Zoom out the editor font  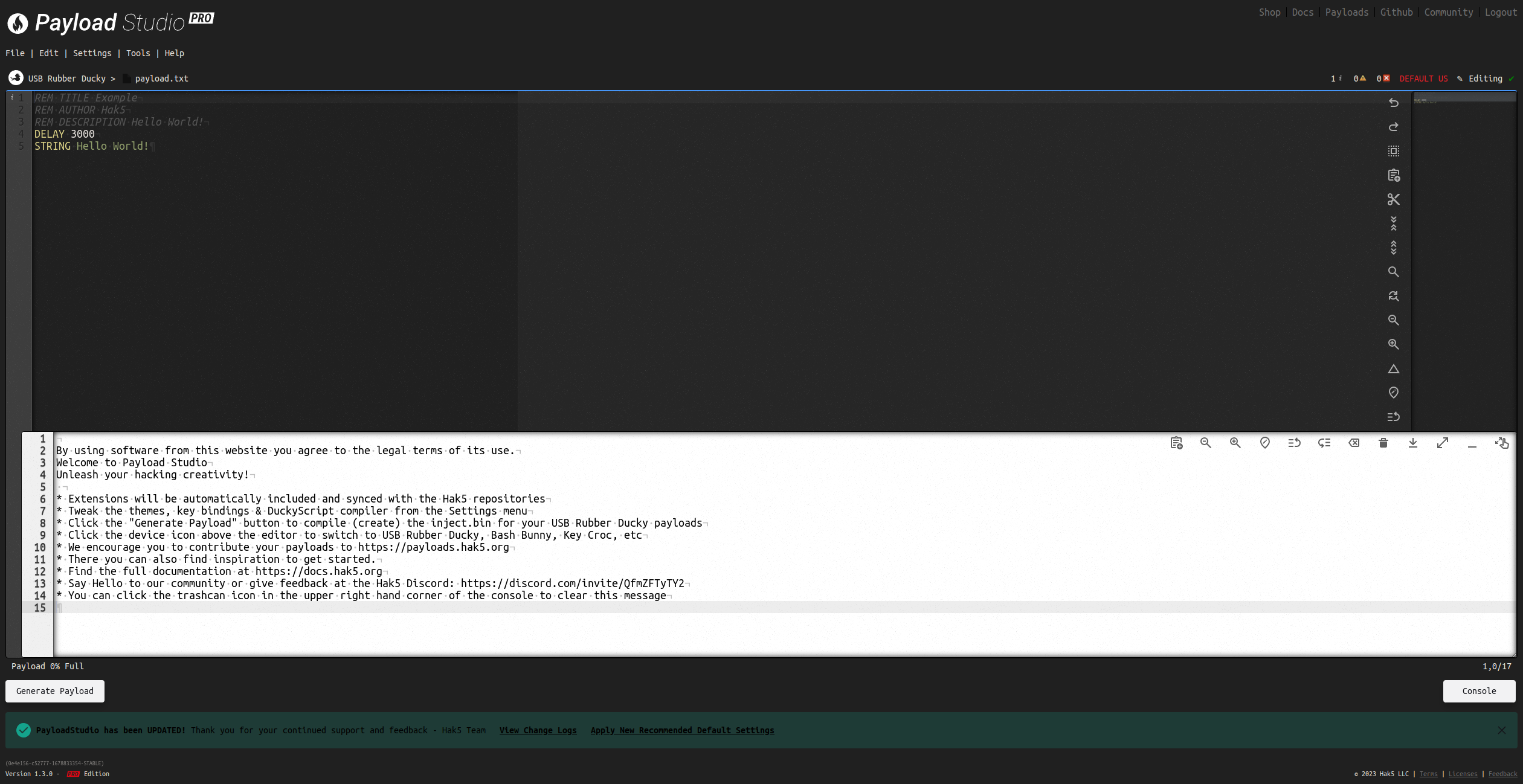click(x=1393, y=320)
